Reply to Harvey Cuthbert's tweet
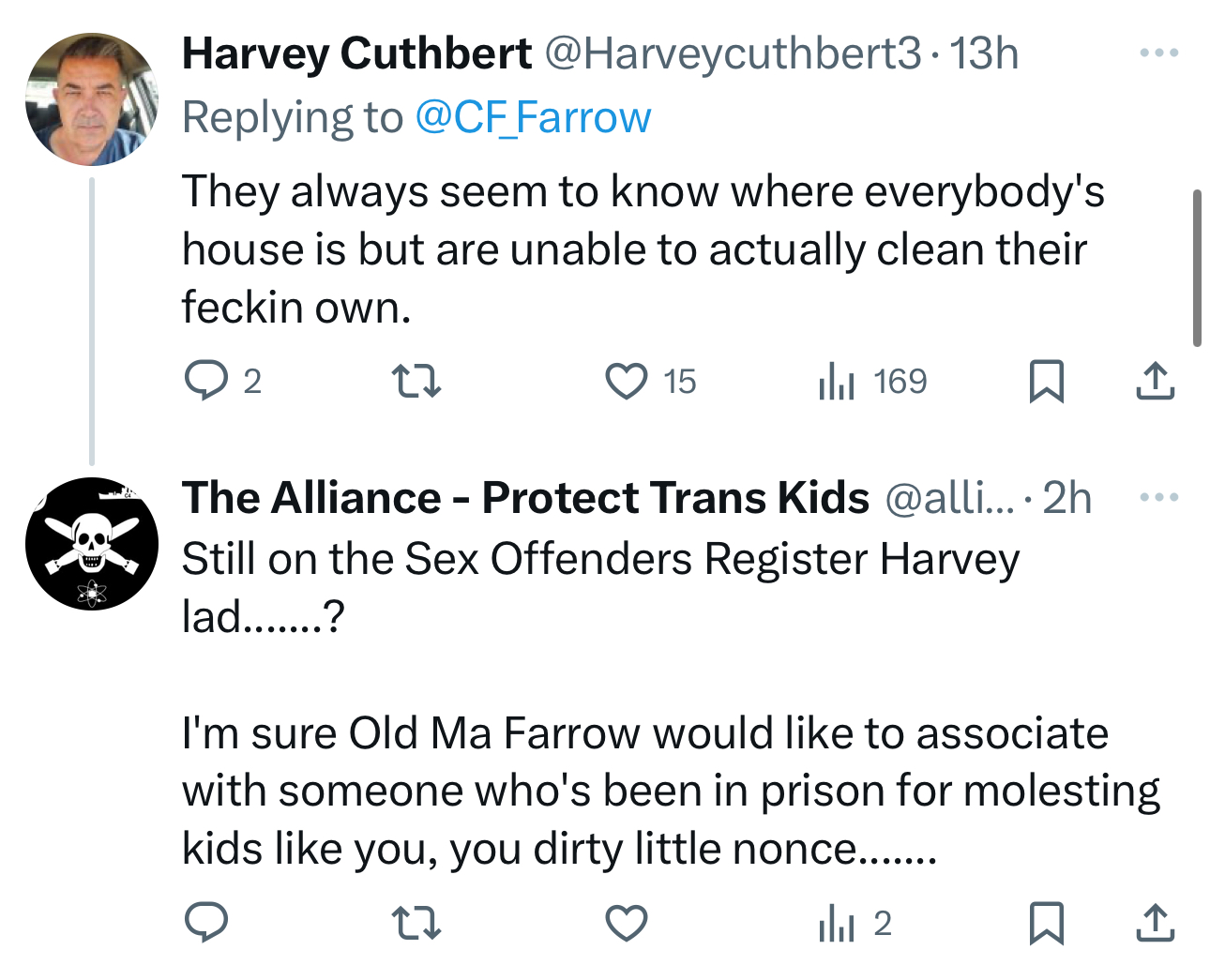The height and width of the screenshot is (980, 1210). click(x=205, y=381)
